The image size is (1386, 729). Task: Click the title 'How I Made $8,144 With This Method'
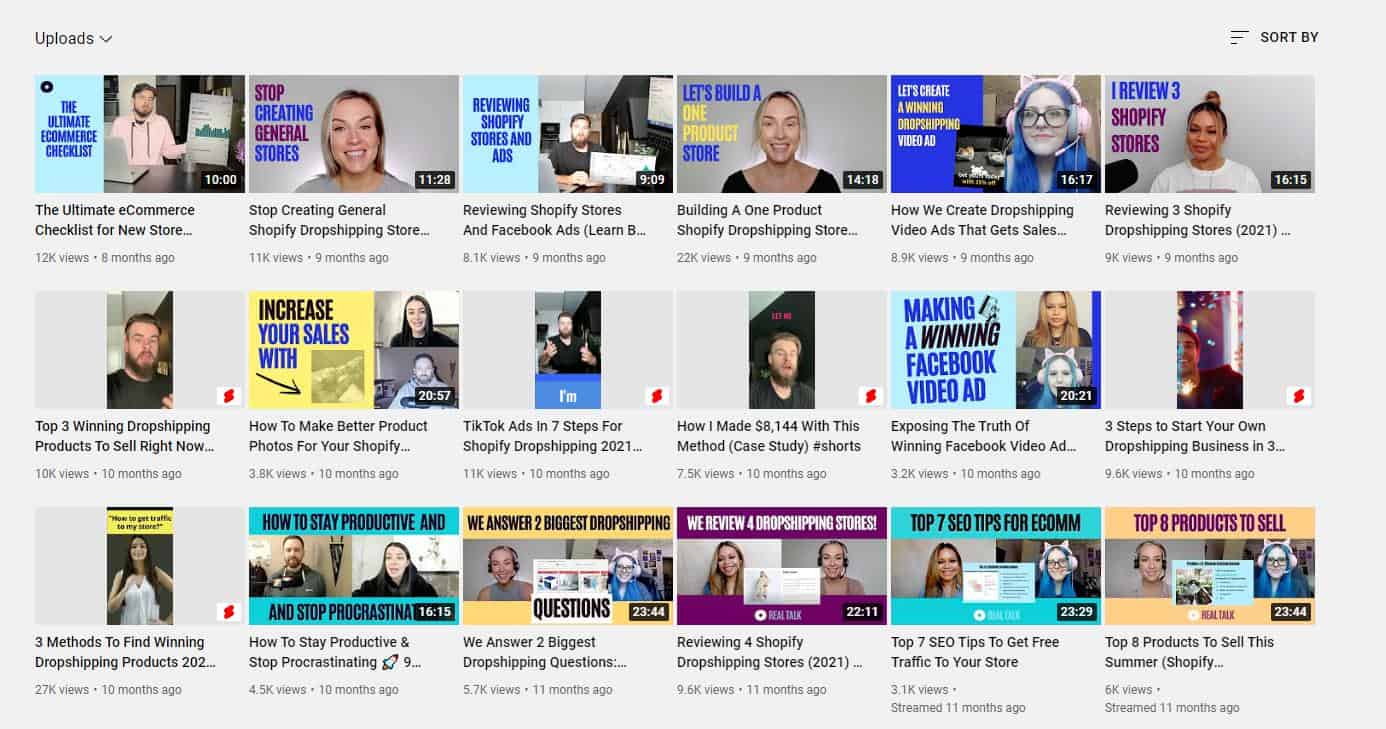tap(769, 436)
